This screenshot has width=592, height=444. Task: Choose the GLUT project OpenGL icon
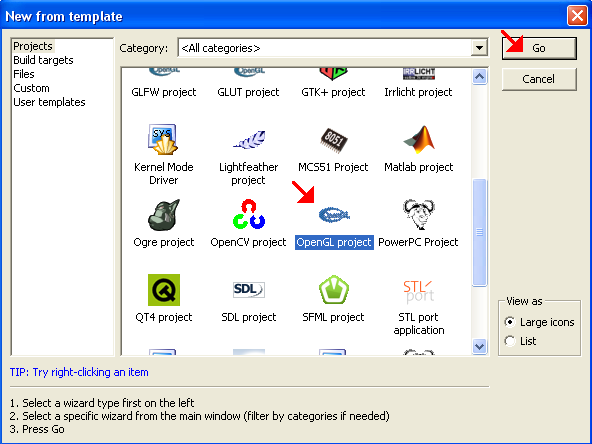249,72
